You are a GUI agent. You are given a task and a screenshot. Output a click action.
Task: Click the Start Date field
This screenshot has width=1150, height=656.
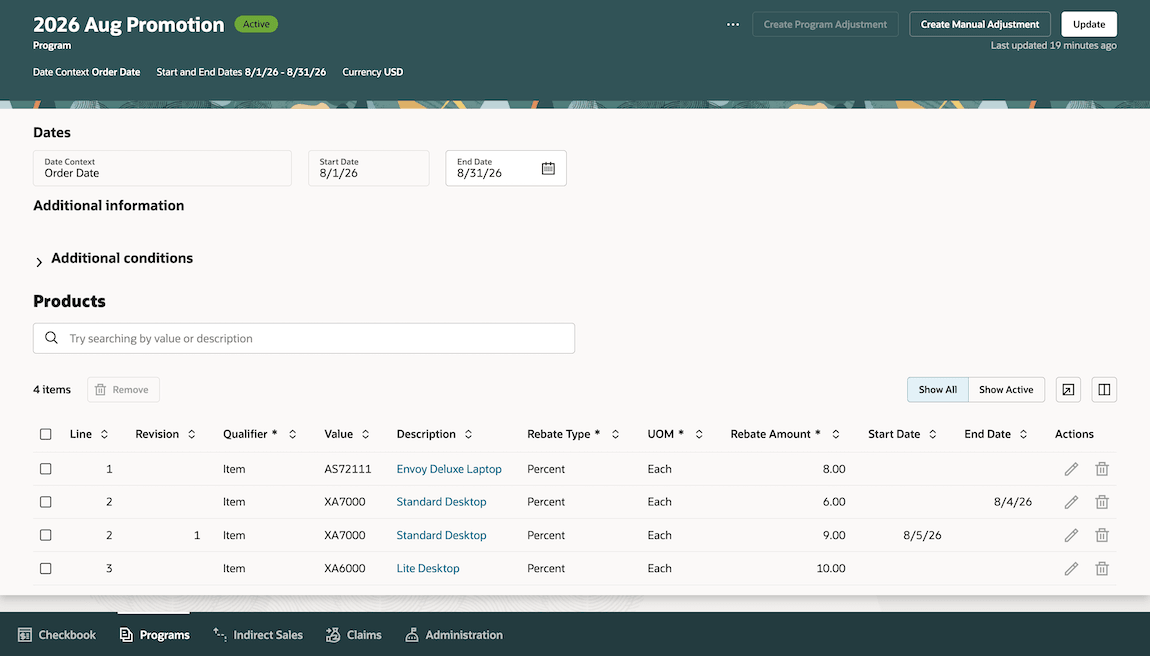tap(368, 168)
